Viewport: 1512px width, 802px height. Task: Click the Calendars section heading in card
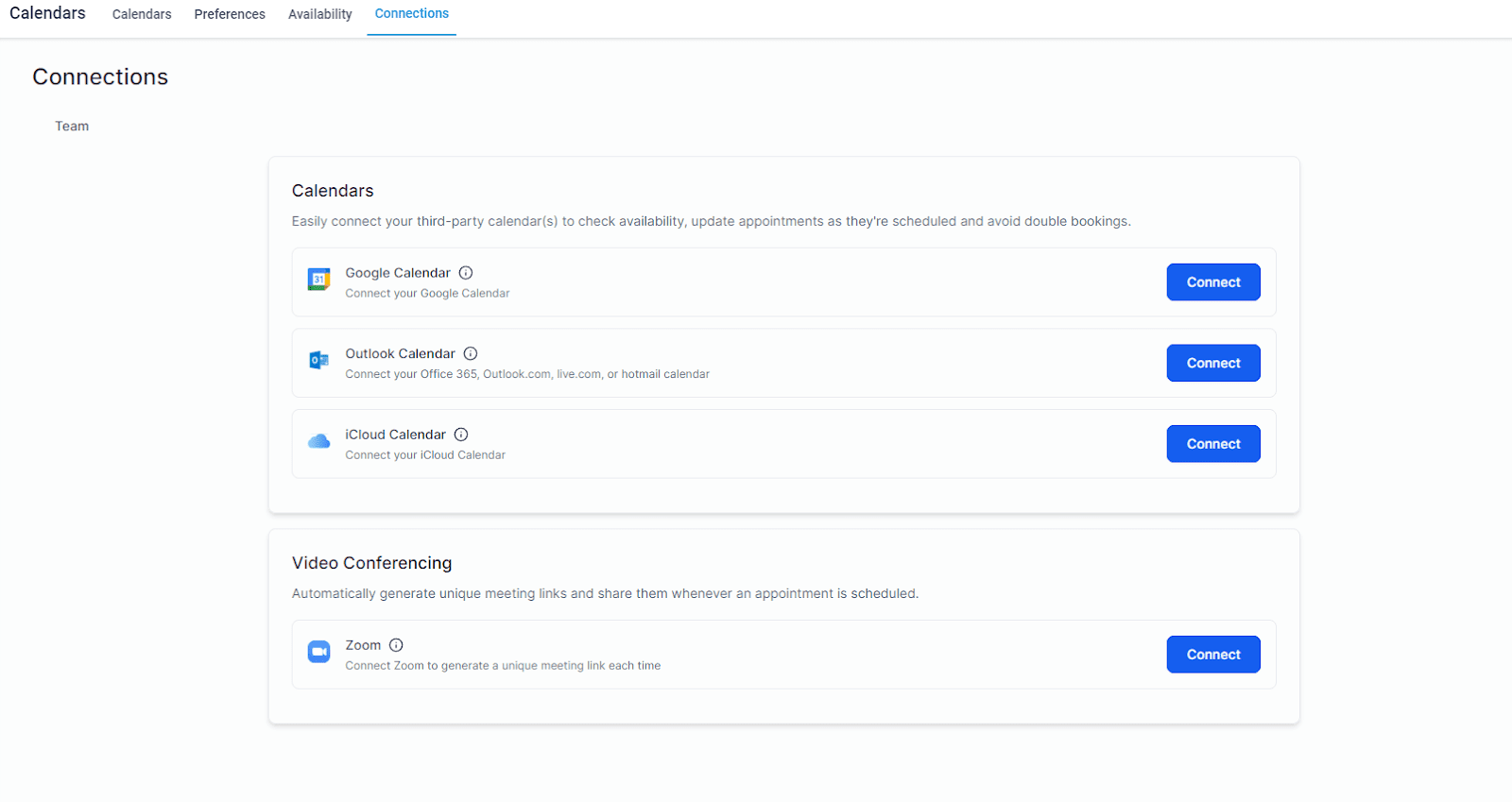333,191
